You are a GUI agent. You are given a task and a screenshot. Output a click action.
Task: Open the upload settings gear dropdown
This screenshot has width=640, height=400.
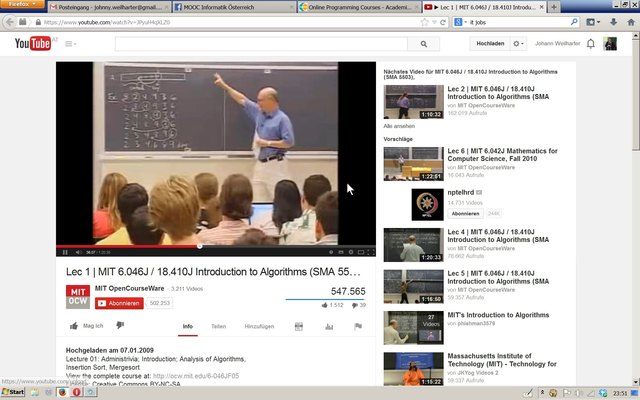click(x=518, y=43)
